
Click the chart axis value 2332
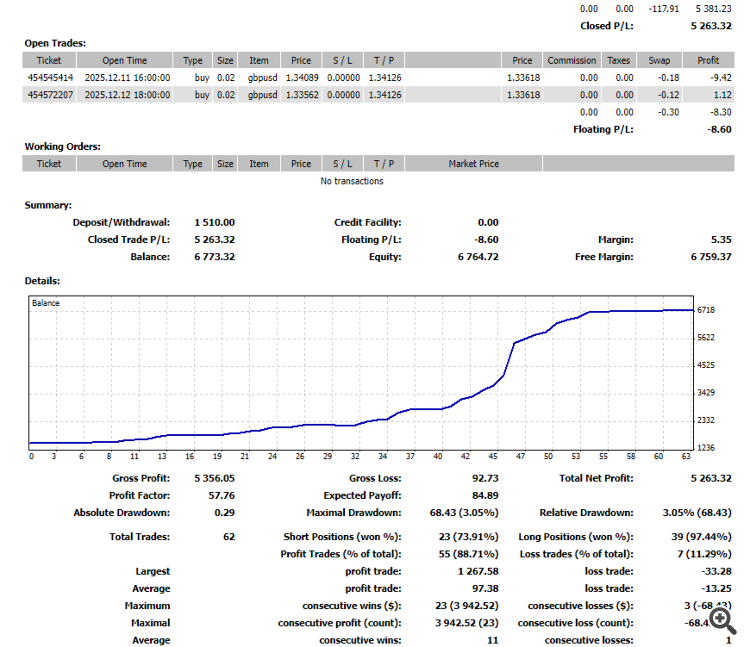(x=706, y=420)
